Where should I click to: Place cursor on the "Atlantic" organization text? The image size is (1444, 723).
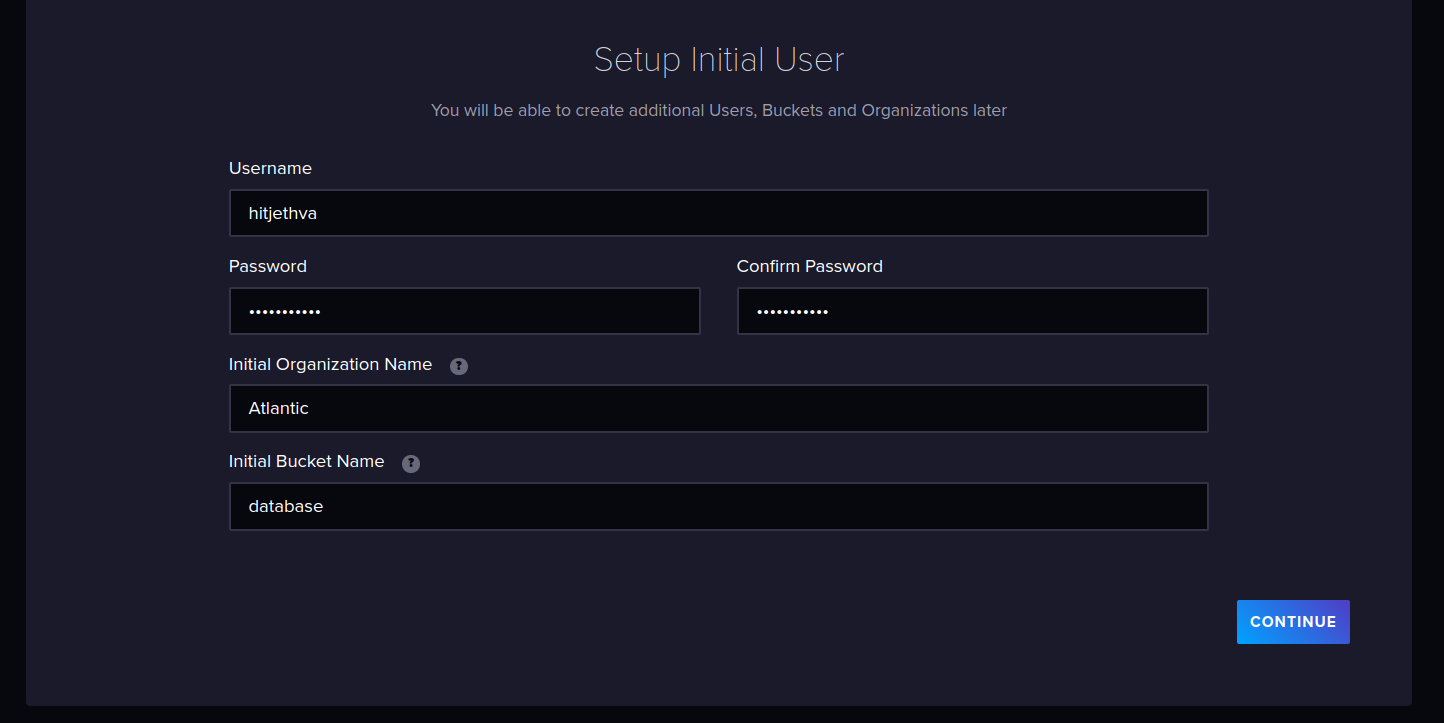[279, 408]
